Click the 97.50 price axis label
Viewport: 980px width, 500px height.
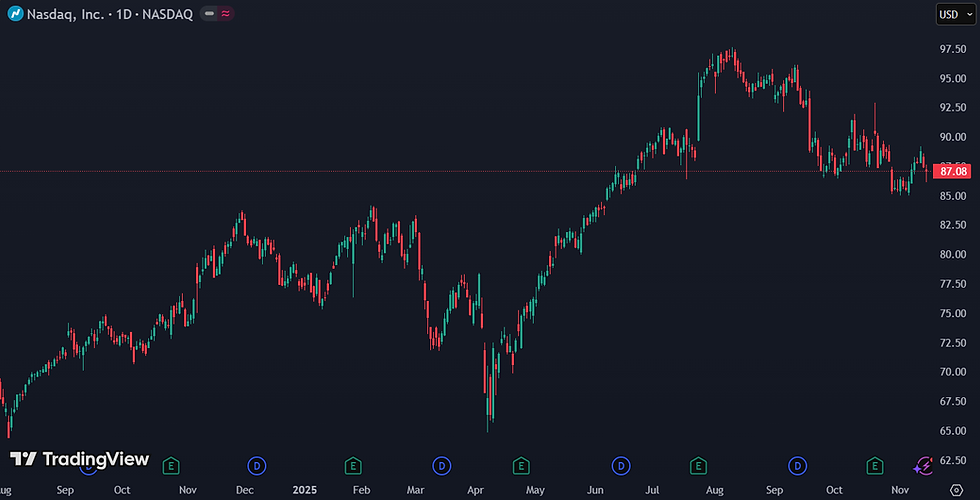click(953, 49)
